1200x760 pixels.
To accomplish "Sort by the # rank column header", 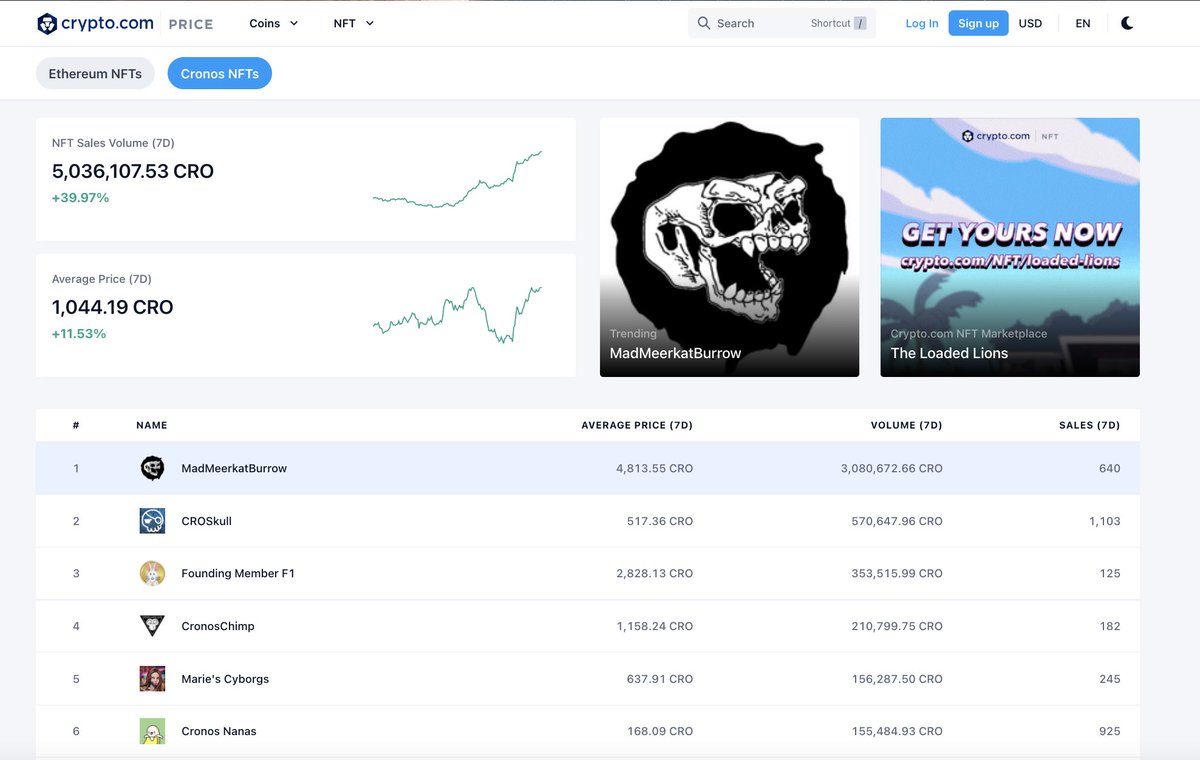I will pos(76,425).
